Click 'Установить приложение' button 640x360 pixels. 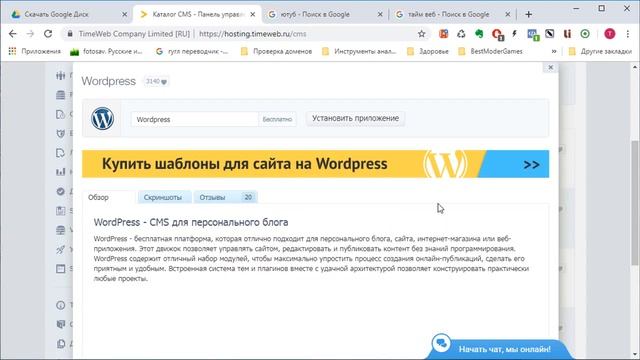click(356, 118)
